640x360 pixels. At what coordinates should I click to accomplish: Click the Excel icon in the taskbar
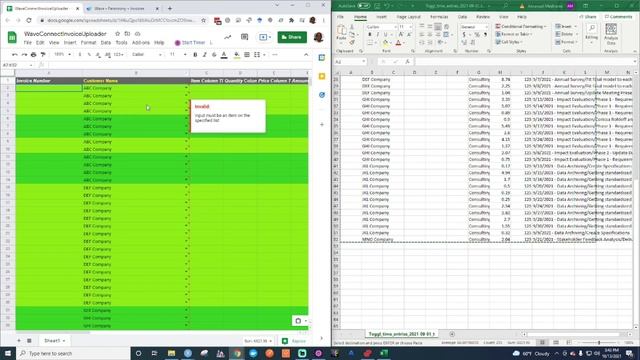coord(384,353)
